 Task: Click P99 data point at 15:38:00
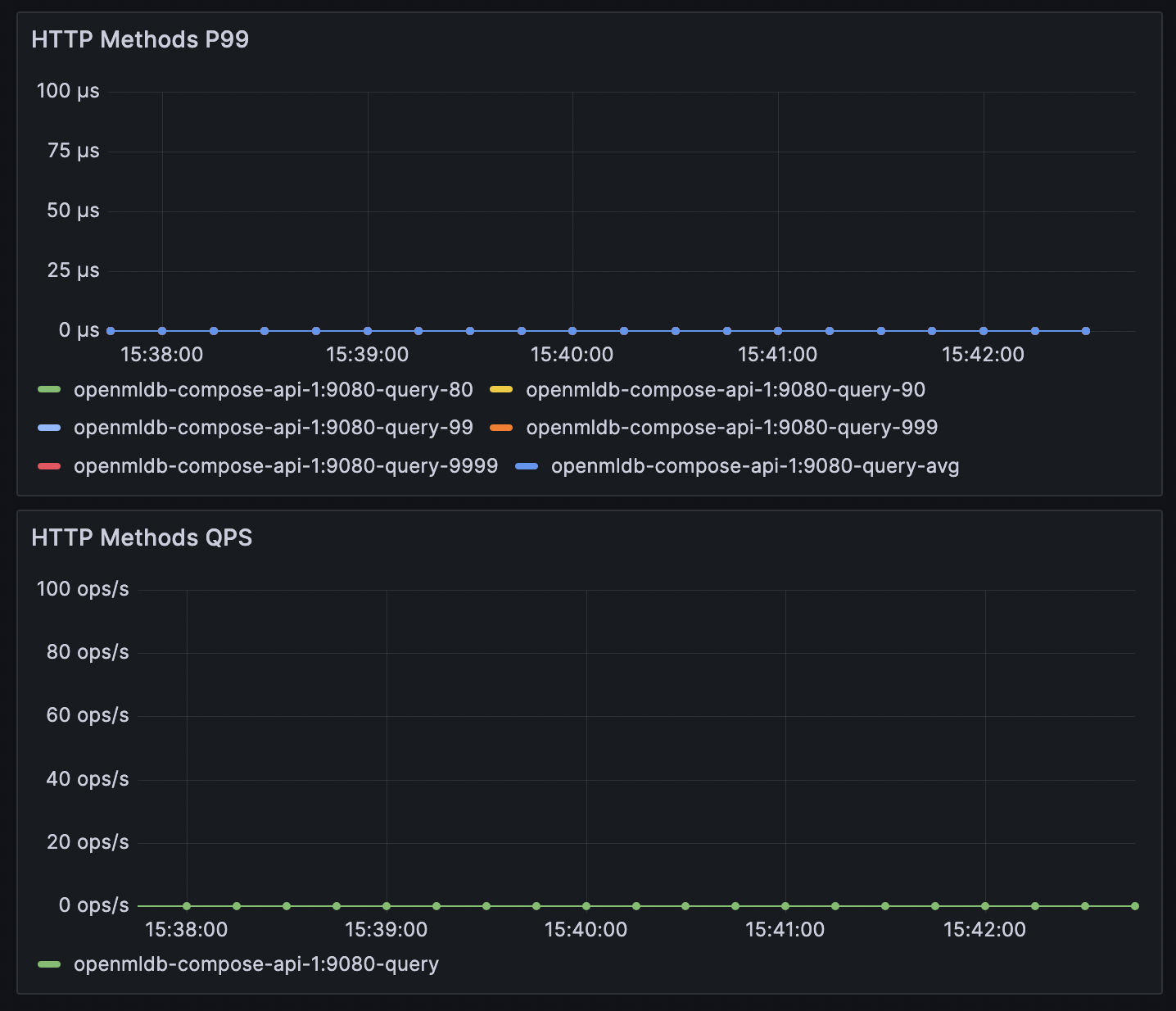[x=162, y=331]
